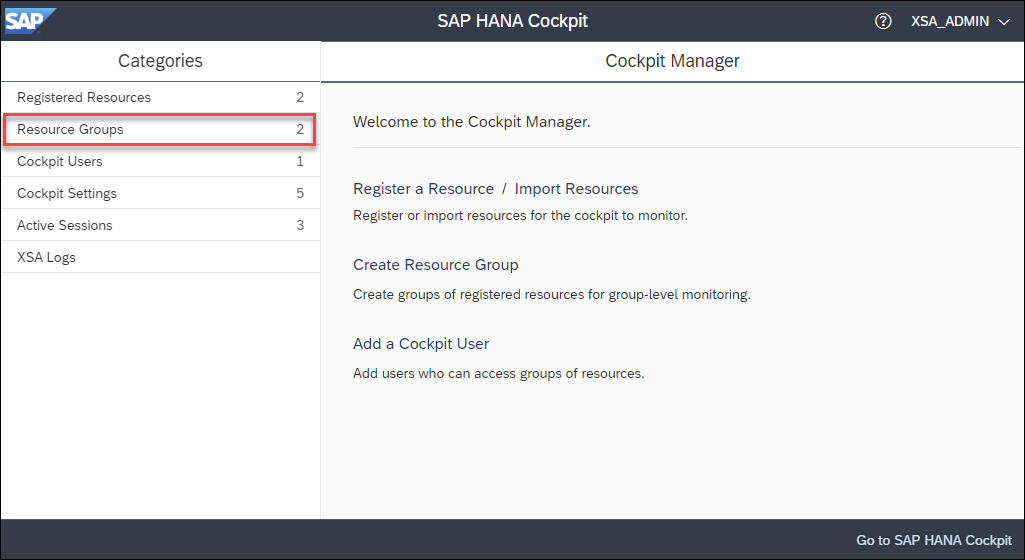The height and width of the screenshot is (560, 1025).
Task: Click "Add users who can access" description
Action: pyautogui.click(x=499, y=374)
